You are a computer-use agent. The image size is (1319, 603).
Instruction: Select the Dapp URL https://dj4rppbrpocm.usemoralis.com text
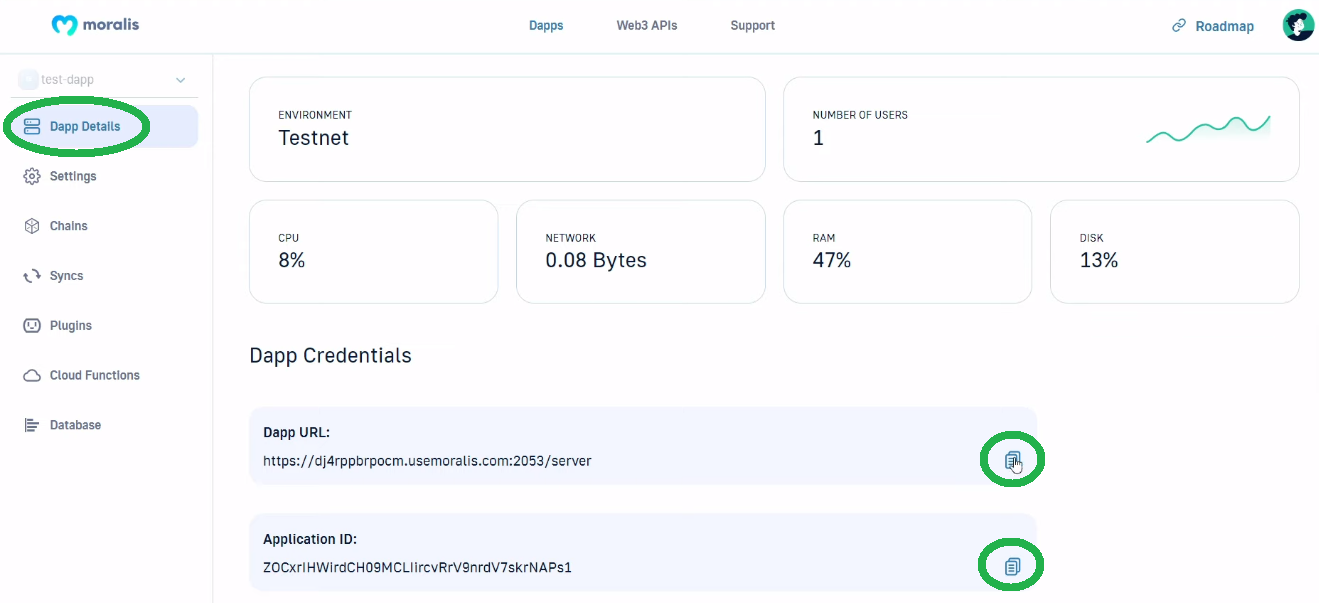point(427,461)
